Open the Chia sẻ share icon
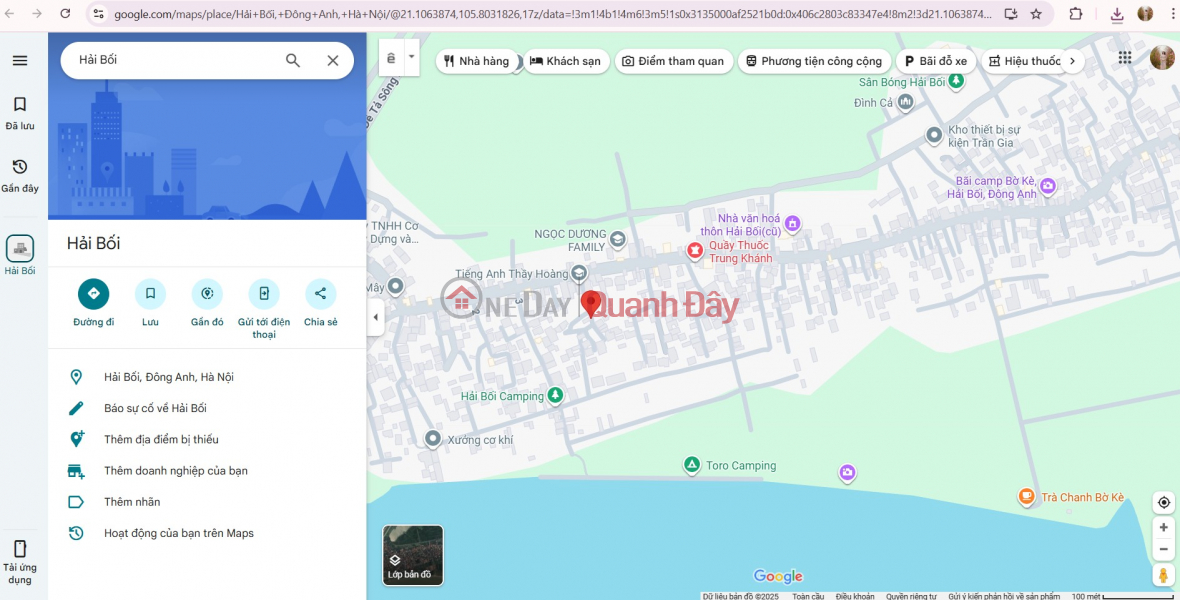Screen dimensions: 1180x600 320,294
